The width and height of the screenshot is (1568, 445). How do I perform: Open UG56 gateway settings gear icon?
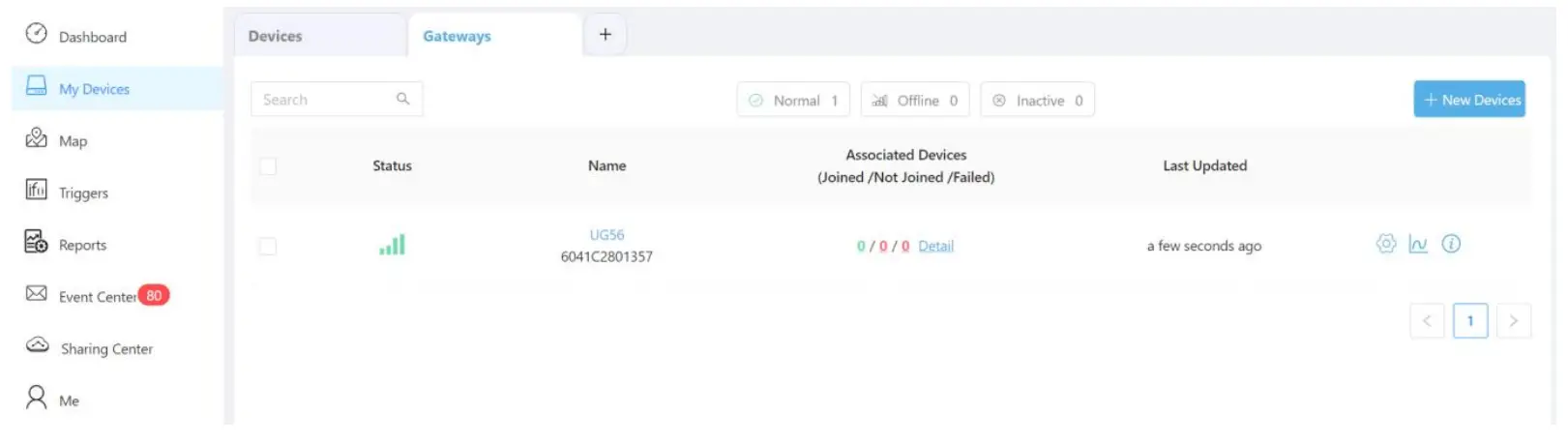pos(1386,244)
